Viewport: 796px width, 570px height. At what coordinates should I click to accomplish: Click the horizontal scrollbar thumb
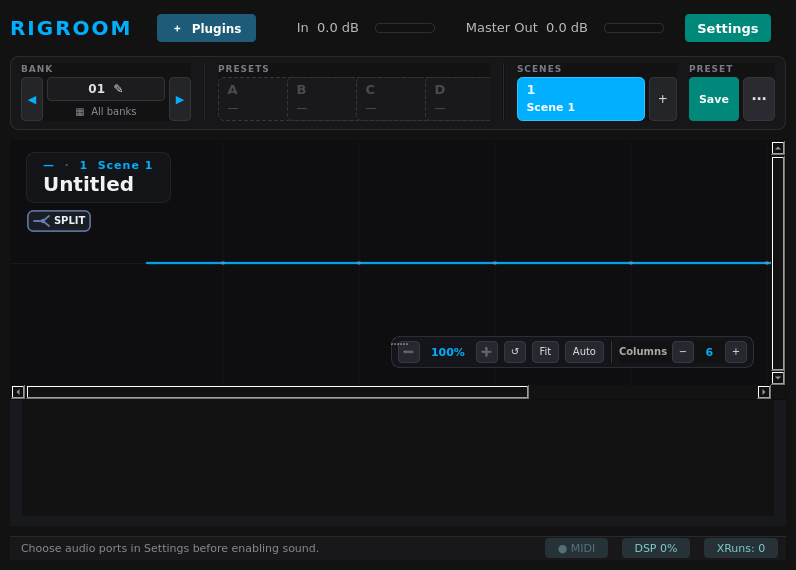pyautogui.click(x=278, y=392)
